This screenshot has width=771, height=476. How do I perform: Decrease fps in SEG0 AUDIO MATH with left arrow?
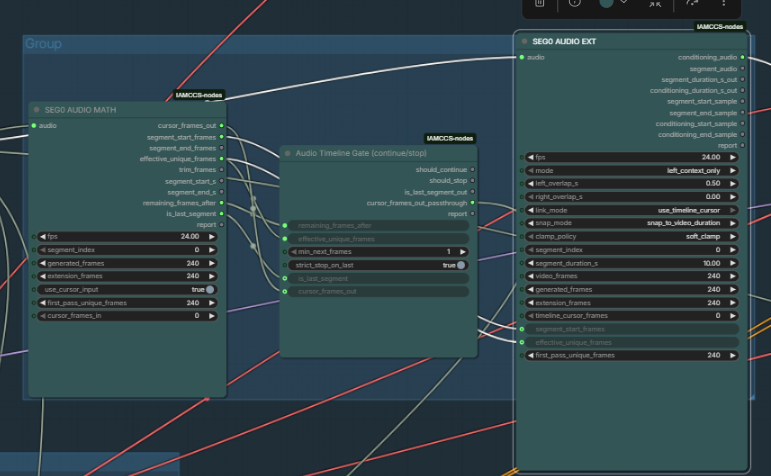(42, 237)
